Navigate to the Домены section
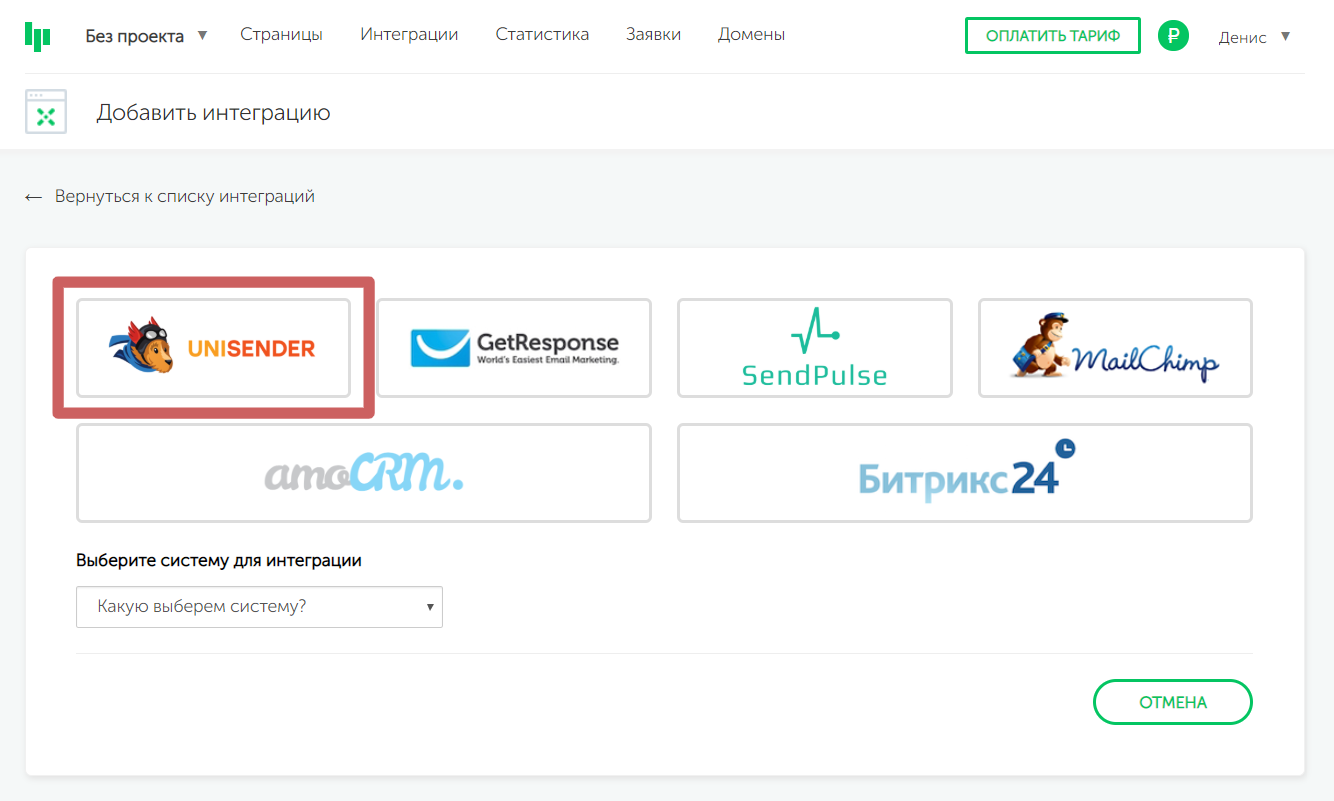The width and height of the screenshot is (1334, 801). click(x=751, y=35)
